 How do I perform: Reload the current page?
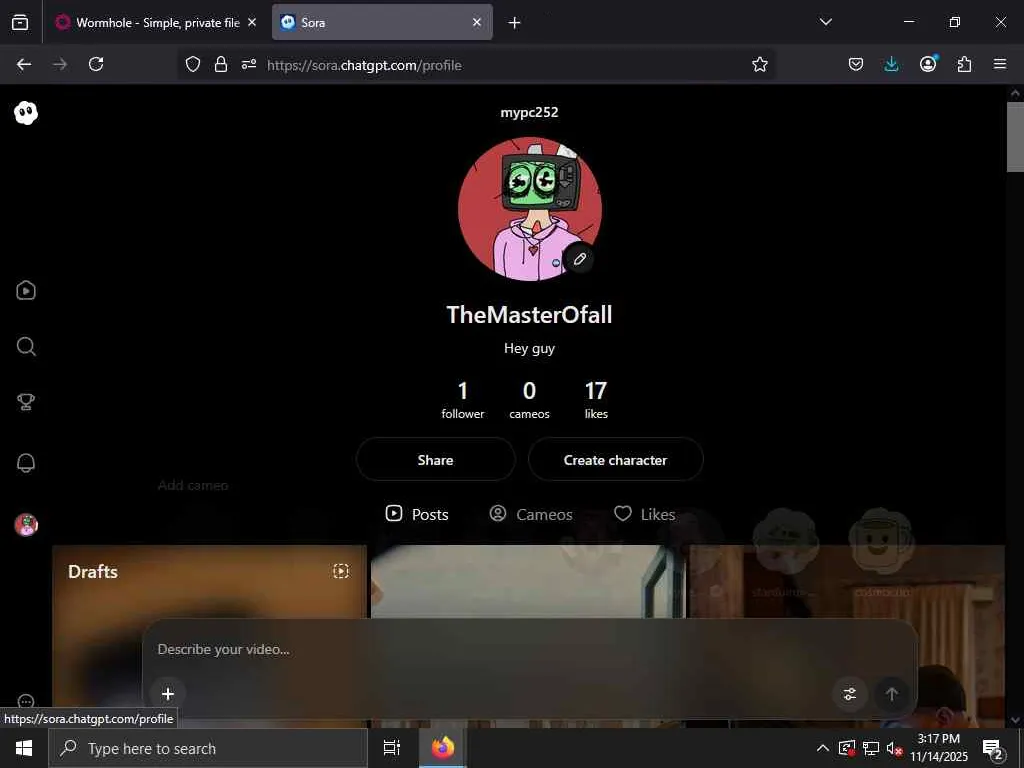point(96,64)
